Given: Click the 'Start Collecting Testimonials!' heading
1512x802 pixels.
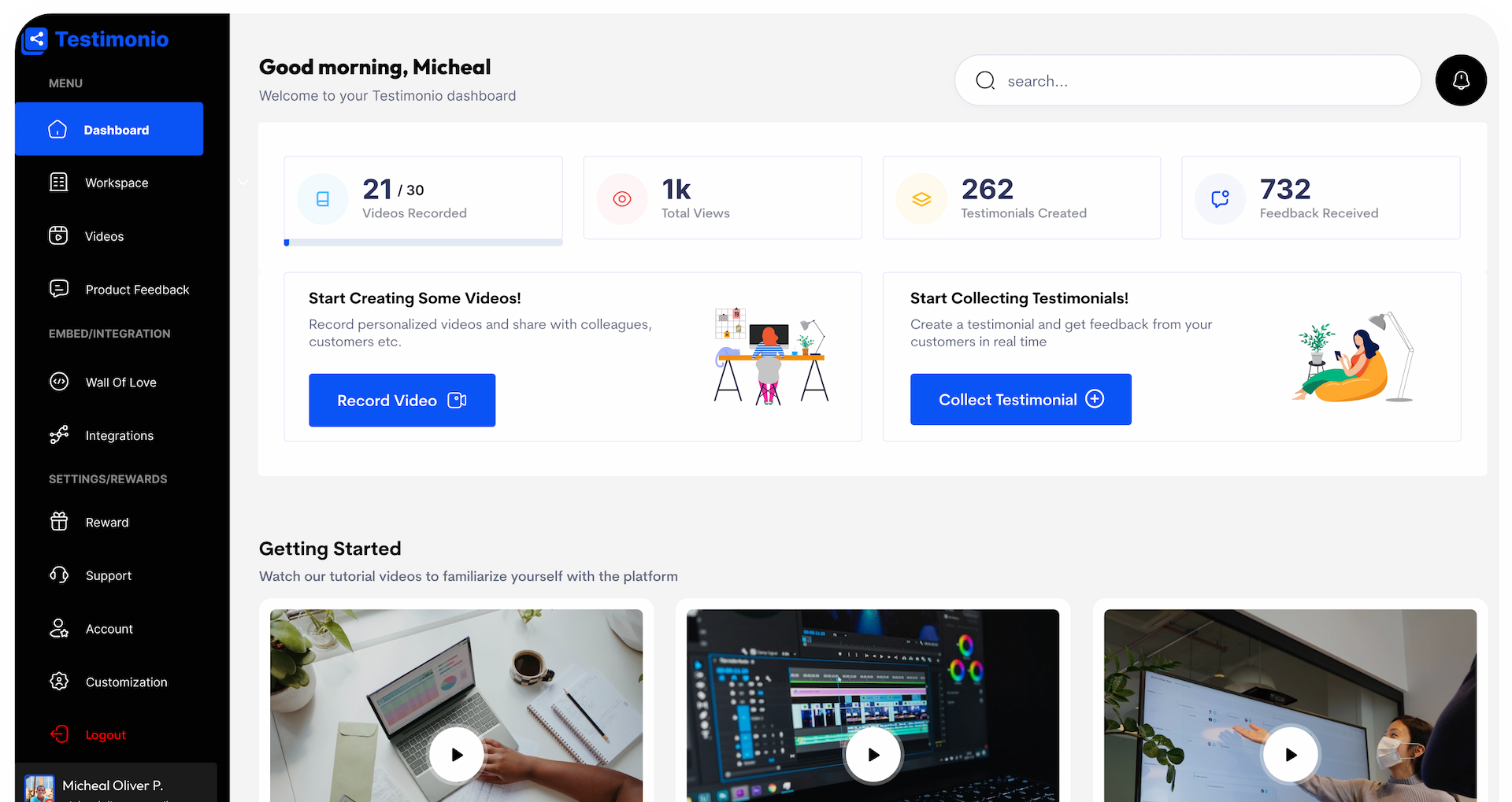Looking at the screenshot, I should click(x=1019, y=298).
